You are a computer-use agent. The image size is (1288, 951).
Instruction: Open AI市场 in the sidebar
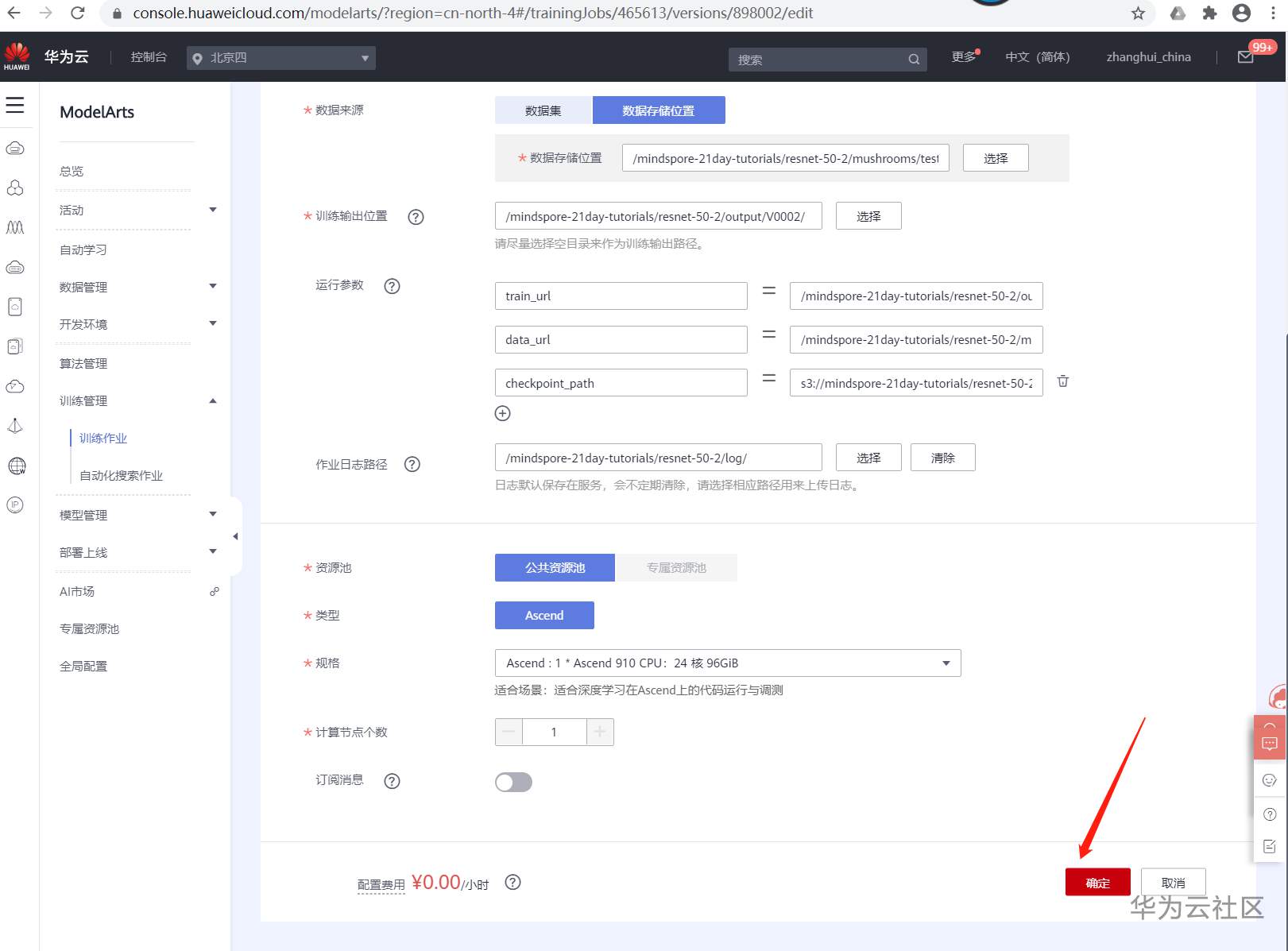coord(77,591)
